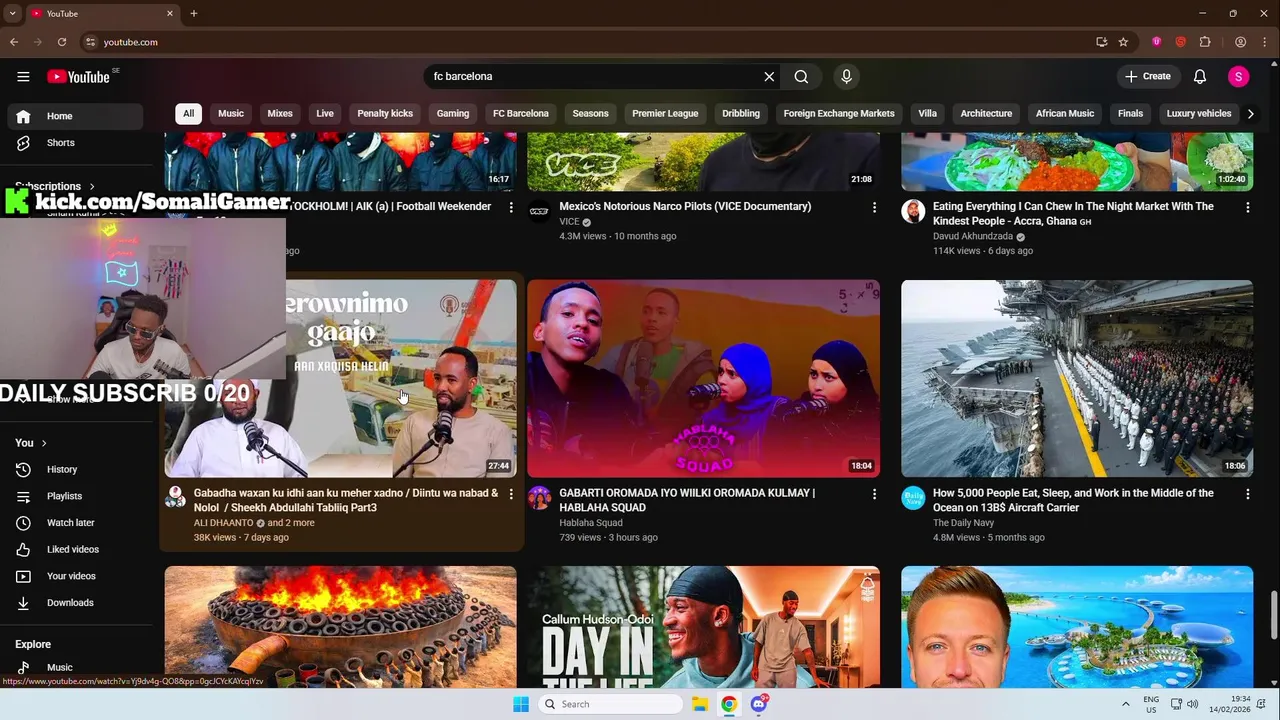The image size is (1280, 720).
Task: Select the All filter chip
Action: coord(188,114)
